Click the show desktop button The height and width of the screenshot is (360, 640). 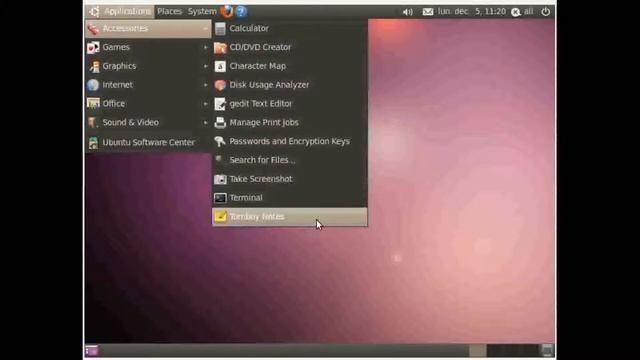(91, 351)
